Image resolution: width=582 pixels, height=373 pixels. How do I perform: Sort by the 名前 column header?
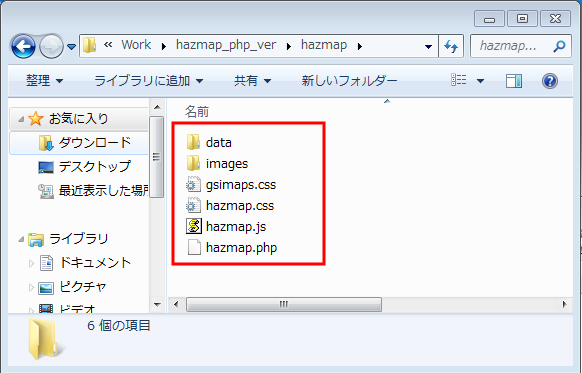(197, 111)
